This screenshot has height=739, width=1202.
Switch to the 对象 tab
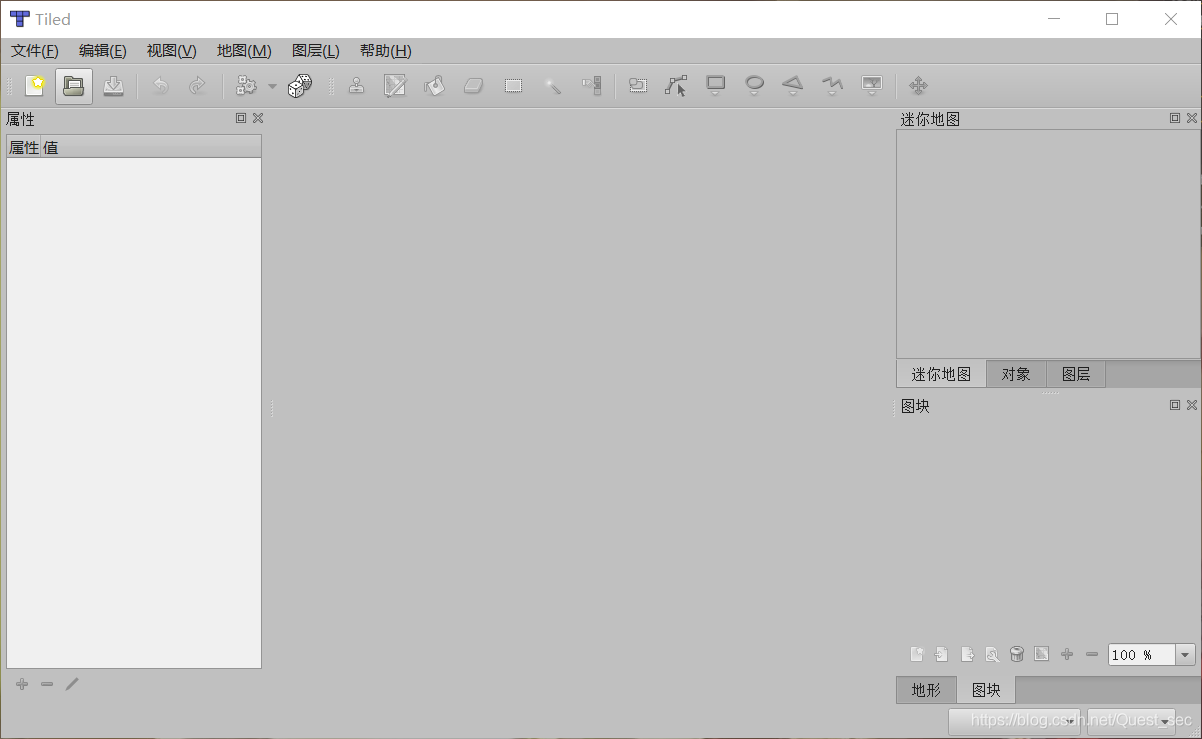(1016, 374)
